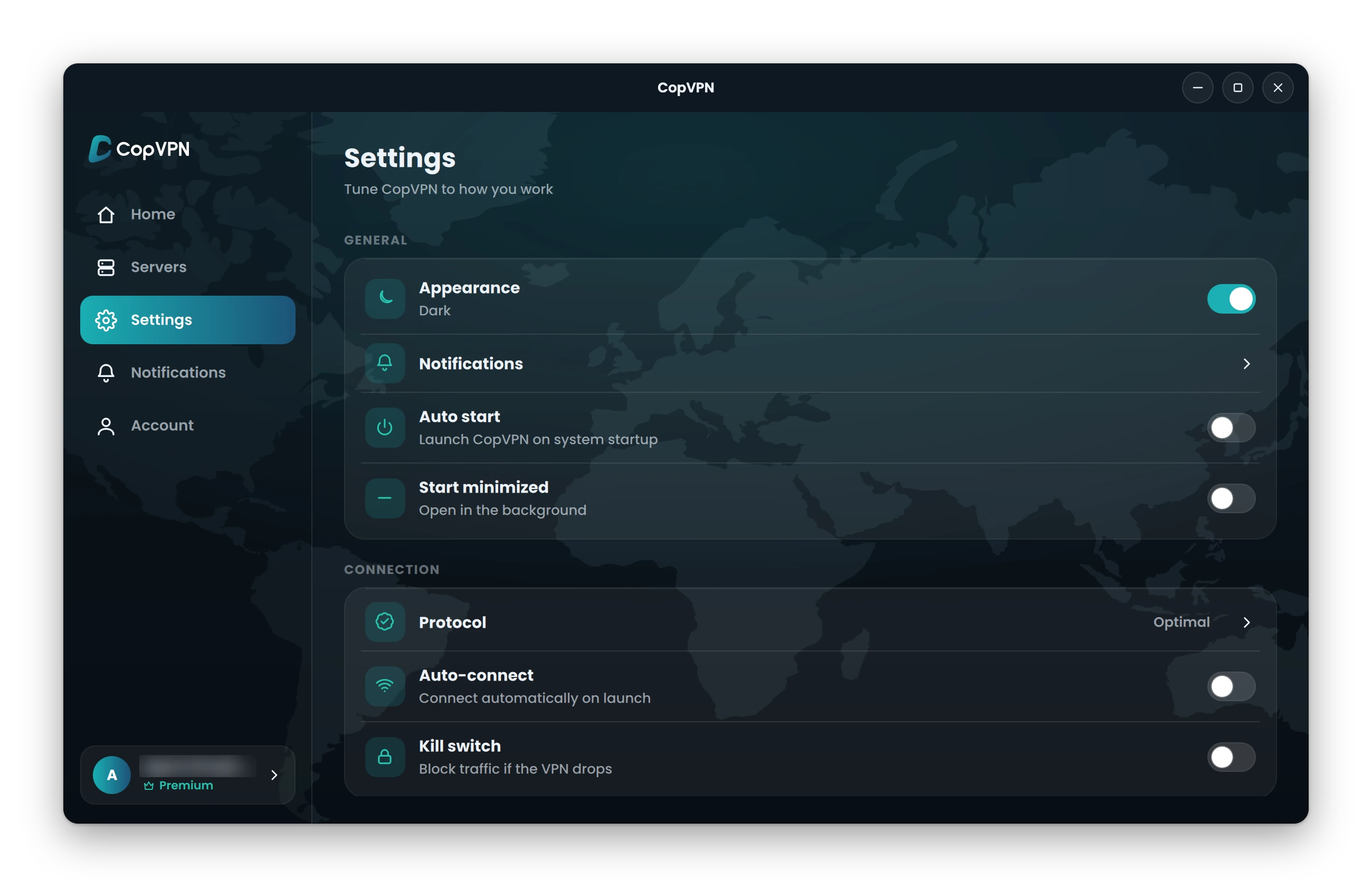Open the Protocol chevron arrow
Screen dimensions: 1372x887
(x=1246, y=622)
